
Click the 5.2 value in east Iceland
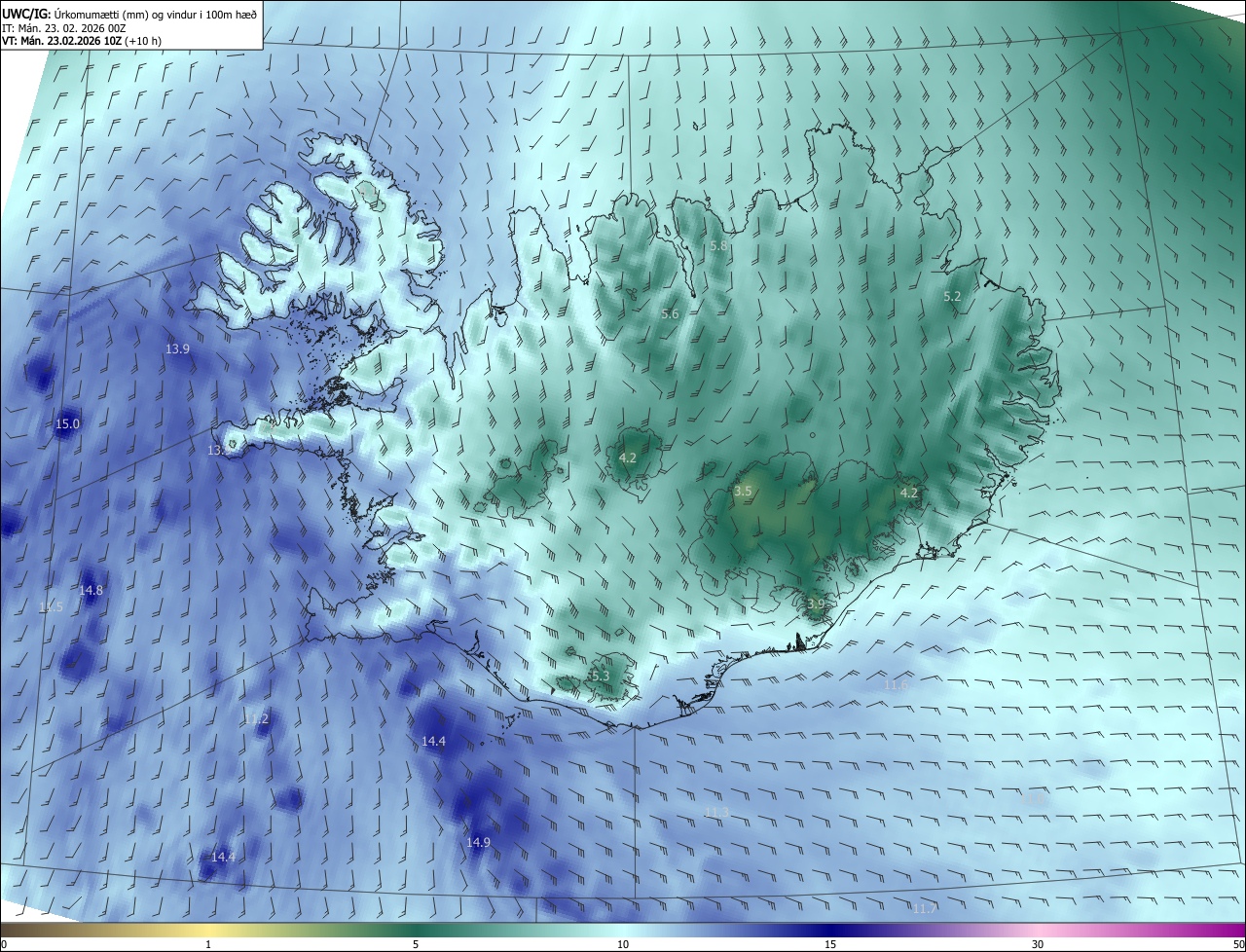952,296
